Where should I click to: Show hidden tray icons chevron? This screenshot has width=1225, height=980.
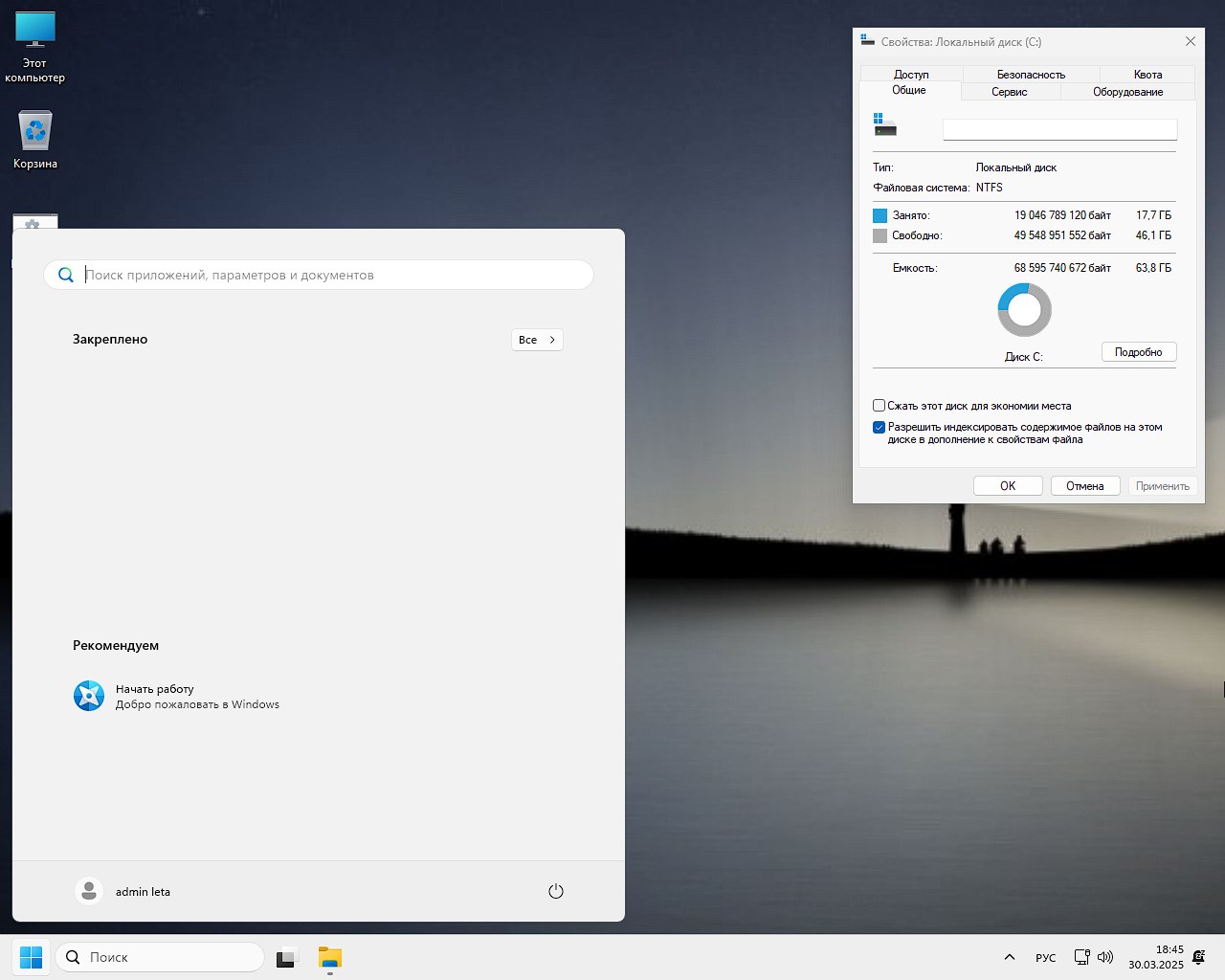[x=1009, y=957]
